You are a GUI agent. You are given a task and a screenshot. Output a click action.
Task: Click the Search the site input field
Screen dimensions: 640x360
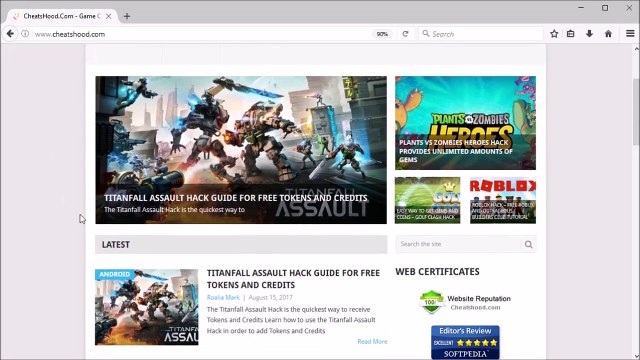pos(459,244)
